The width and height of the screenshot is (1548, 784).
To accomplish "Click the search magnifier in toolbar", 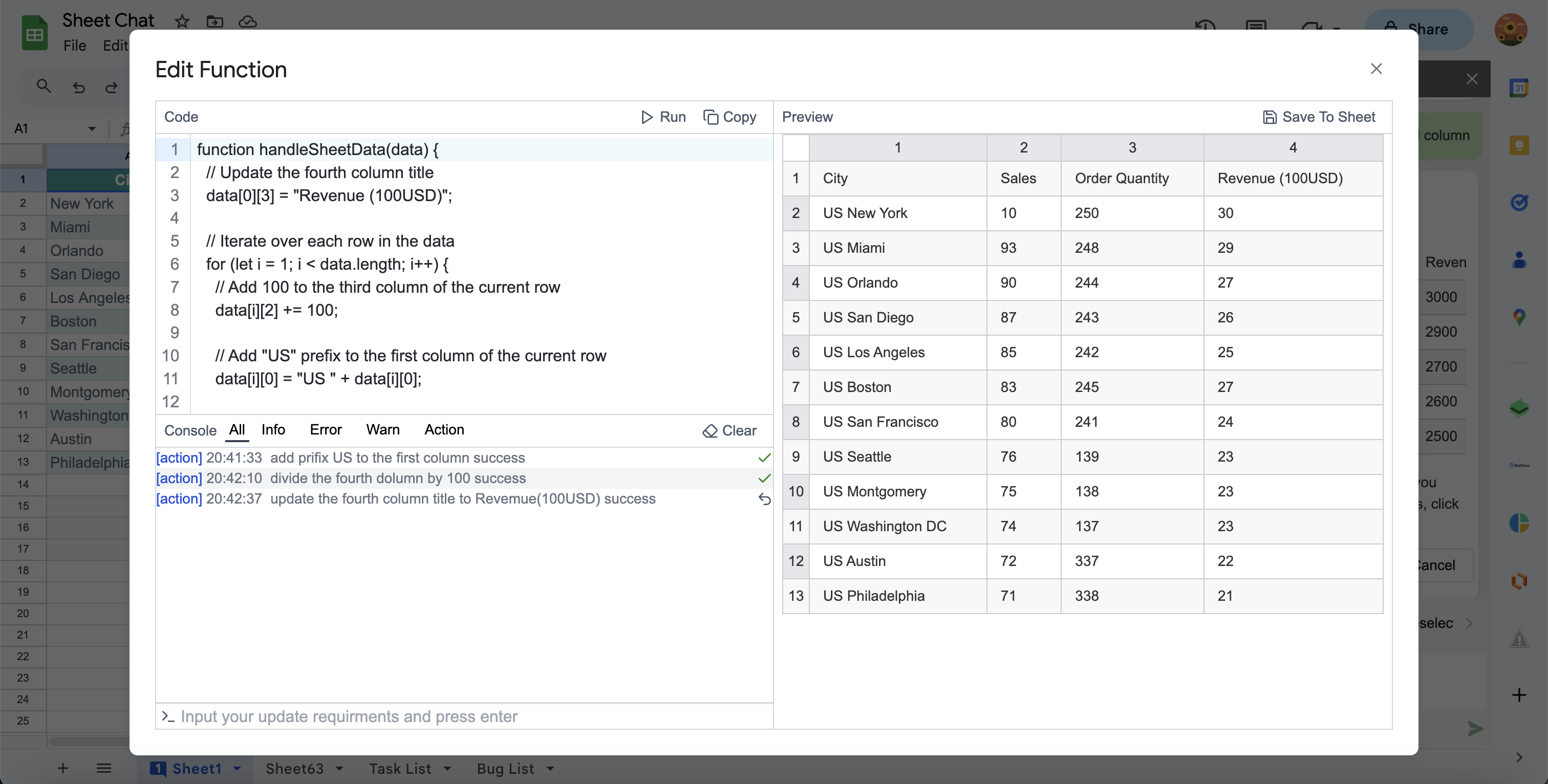I will 44,86.
